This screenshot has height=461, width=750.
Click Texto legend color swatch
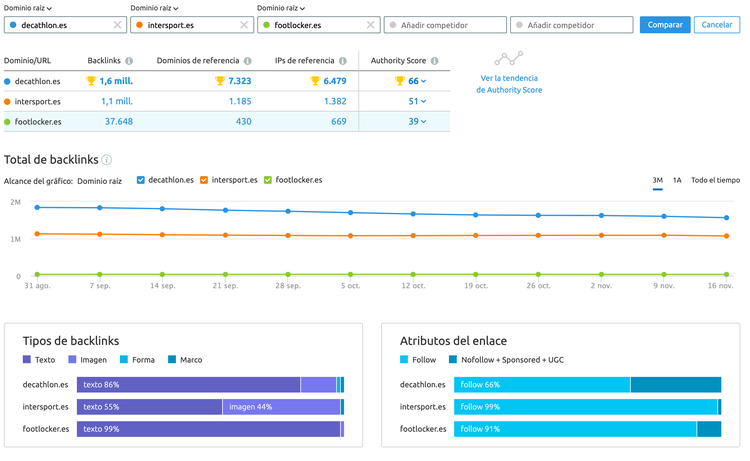pyautogui.click(x=27, y=359)
